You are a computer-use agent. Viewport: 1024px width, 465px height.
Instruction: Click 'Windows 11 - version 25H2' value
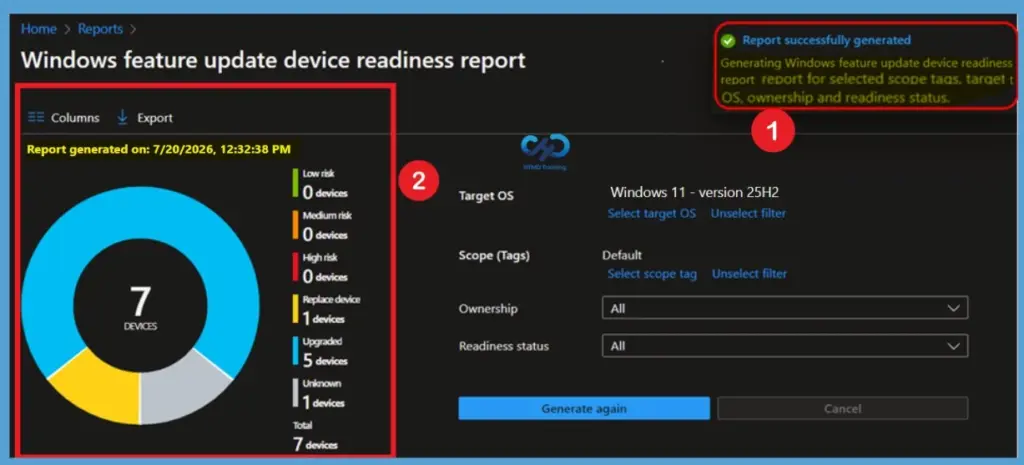pyautogui.click(x=694, y=193)
